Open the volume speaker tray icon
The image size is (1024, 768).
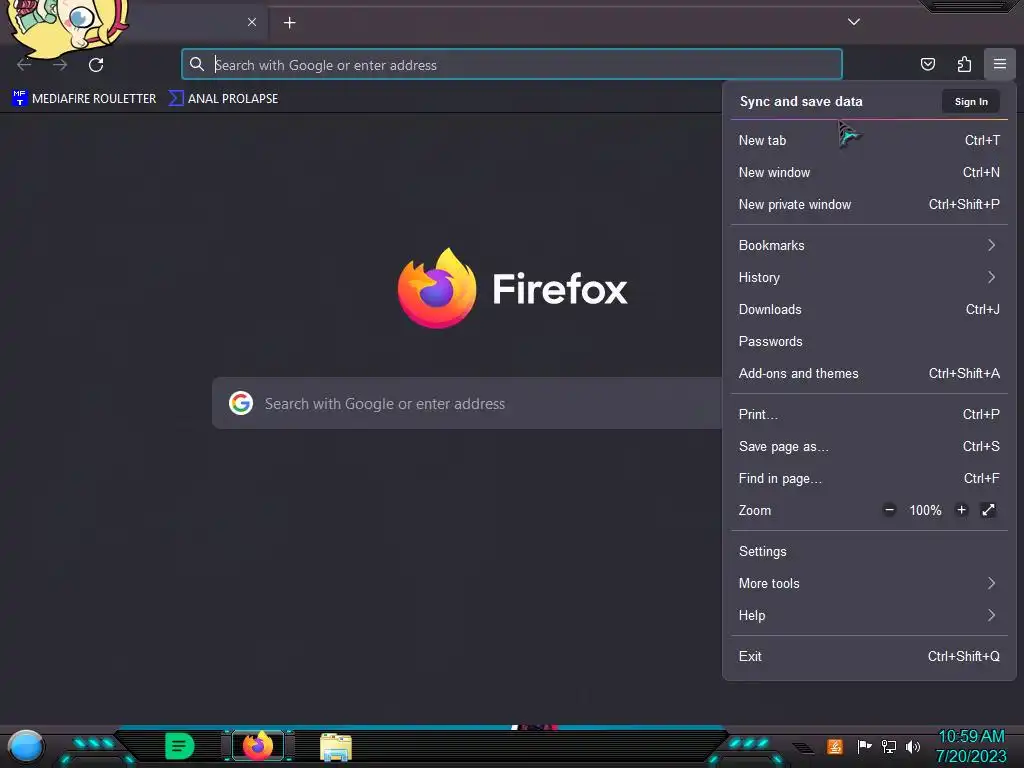point(912,746)
